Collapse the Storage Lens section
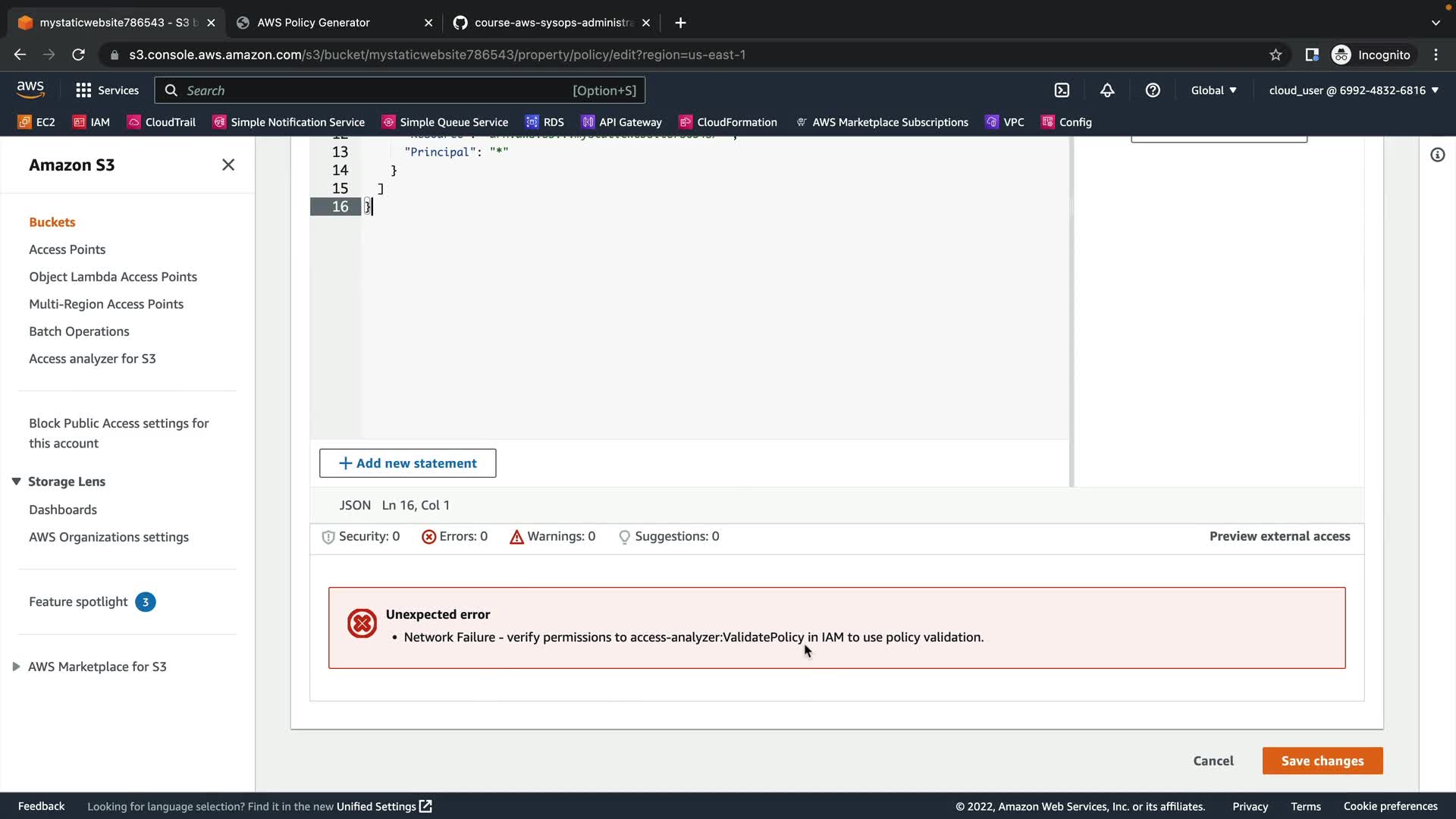 point(16,482)
